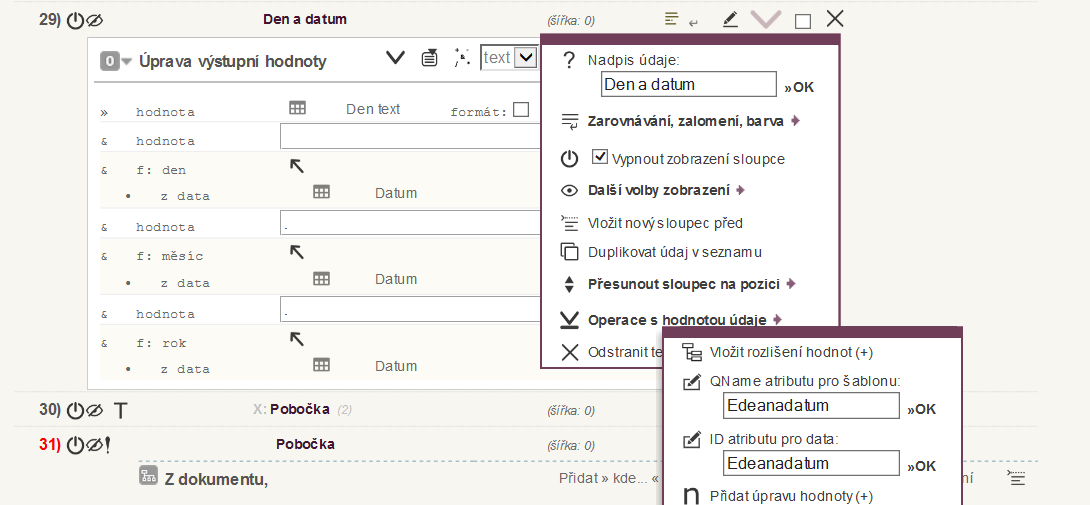The image size is (1090, 505).
Task: Select 'Duplikovat údaj v seznamu'
Action: point(675,252)
